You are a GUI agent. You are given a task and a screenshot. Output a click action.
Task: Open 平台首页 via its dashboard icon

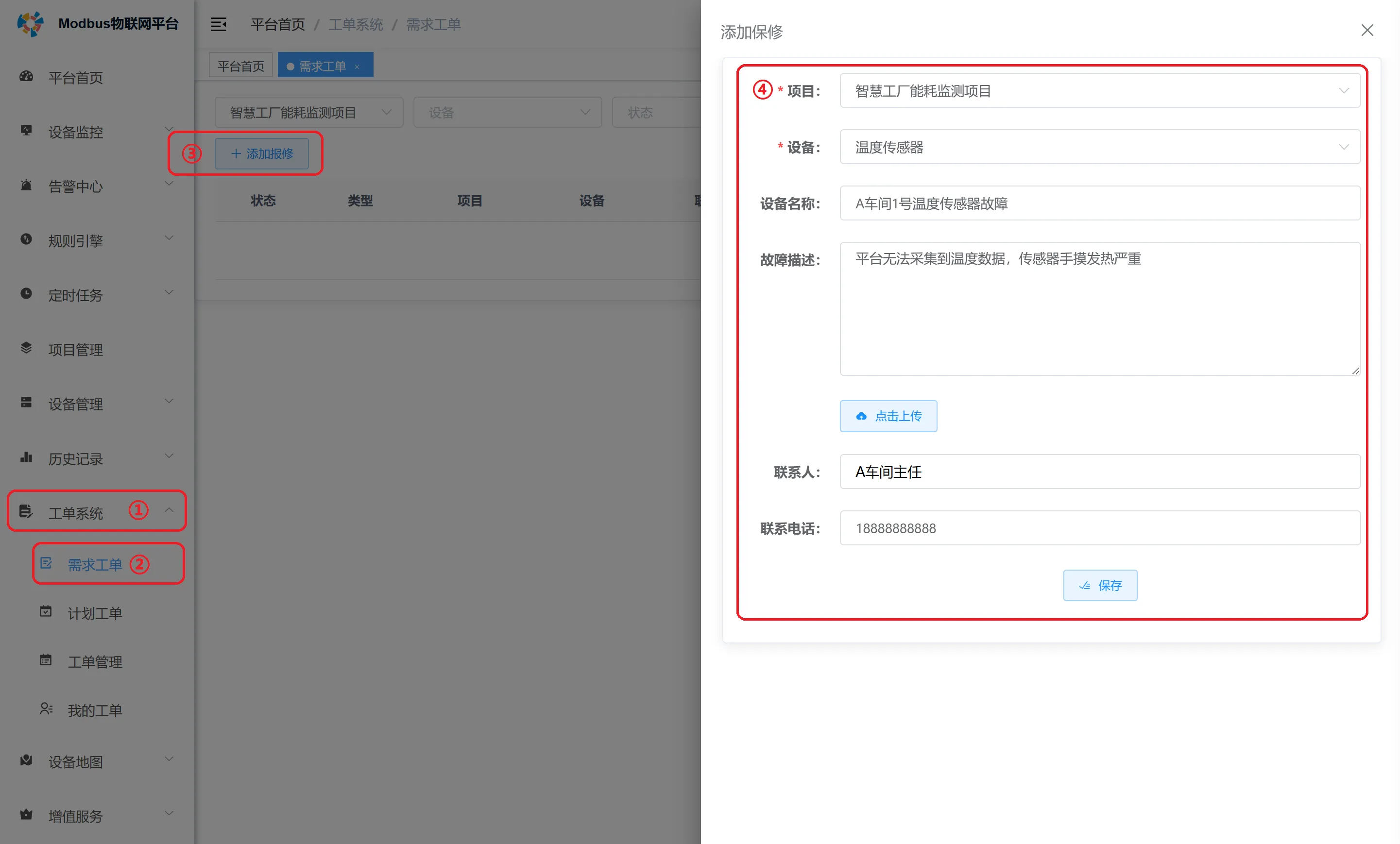click(26, 77)
